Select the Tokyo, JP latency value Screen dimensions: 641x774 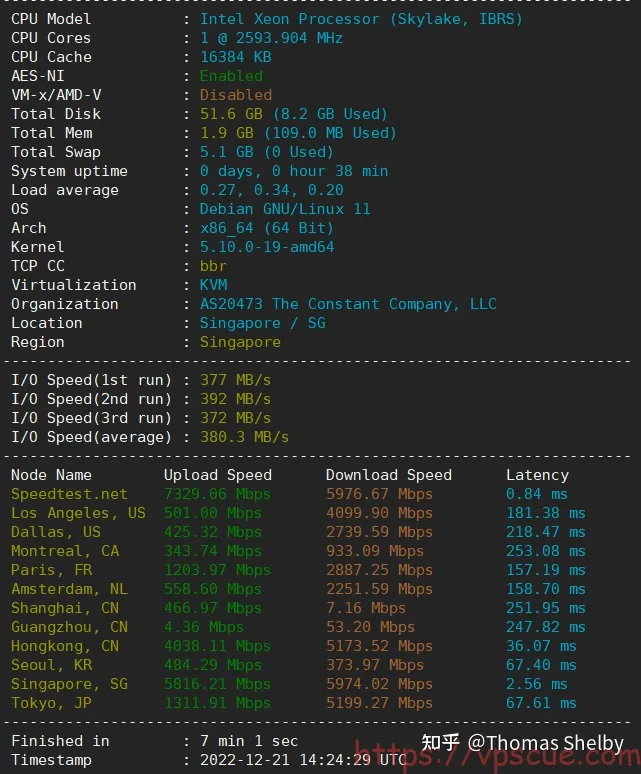click(x=541, y=703)
